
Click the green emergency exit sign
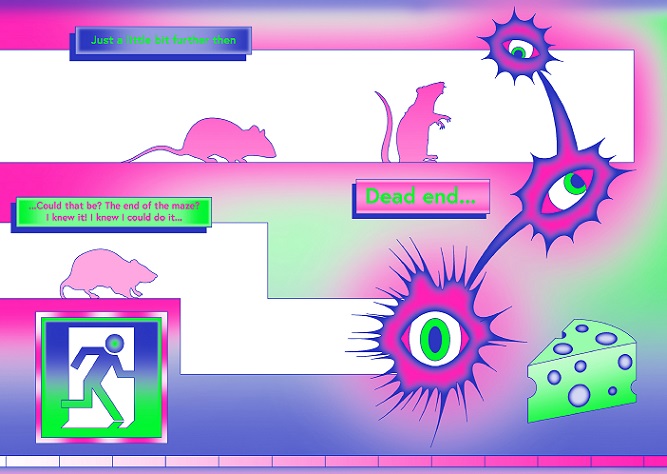(x=101, y=377)
